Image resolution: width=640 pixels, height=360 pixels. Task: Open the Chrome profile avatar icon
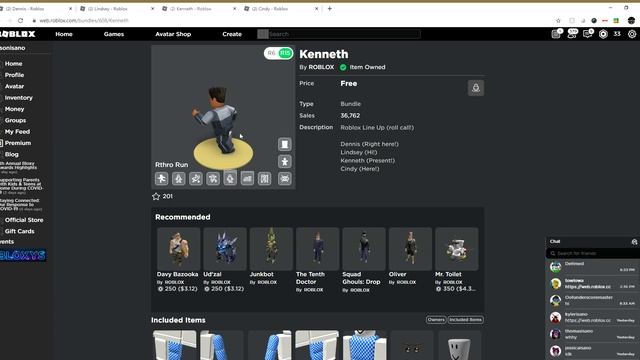coord(631,20)
